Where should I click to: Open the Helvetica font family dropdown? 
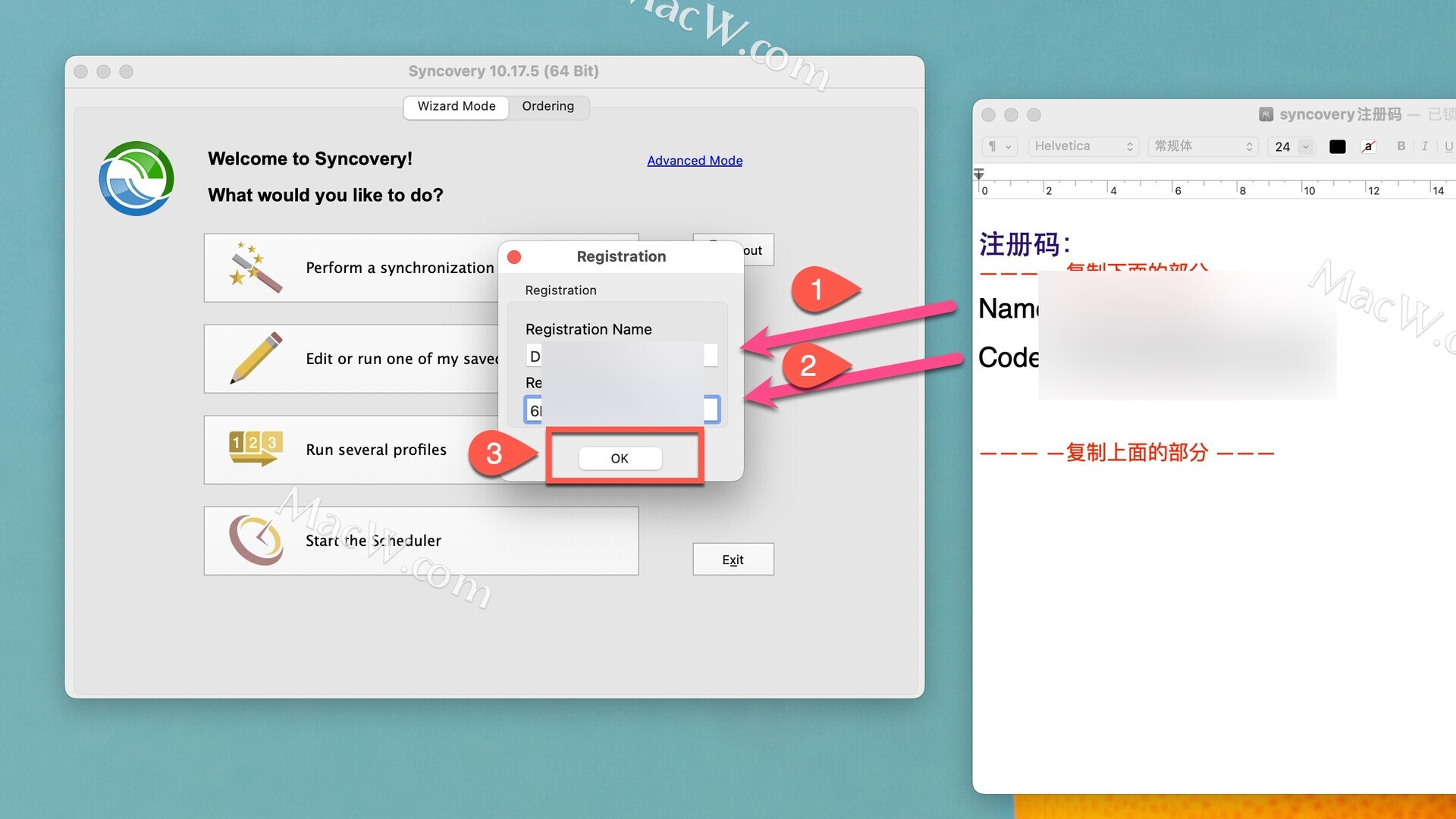1083,146
